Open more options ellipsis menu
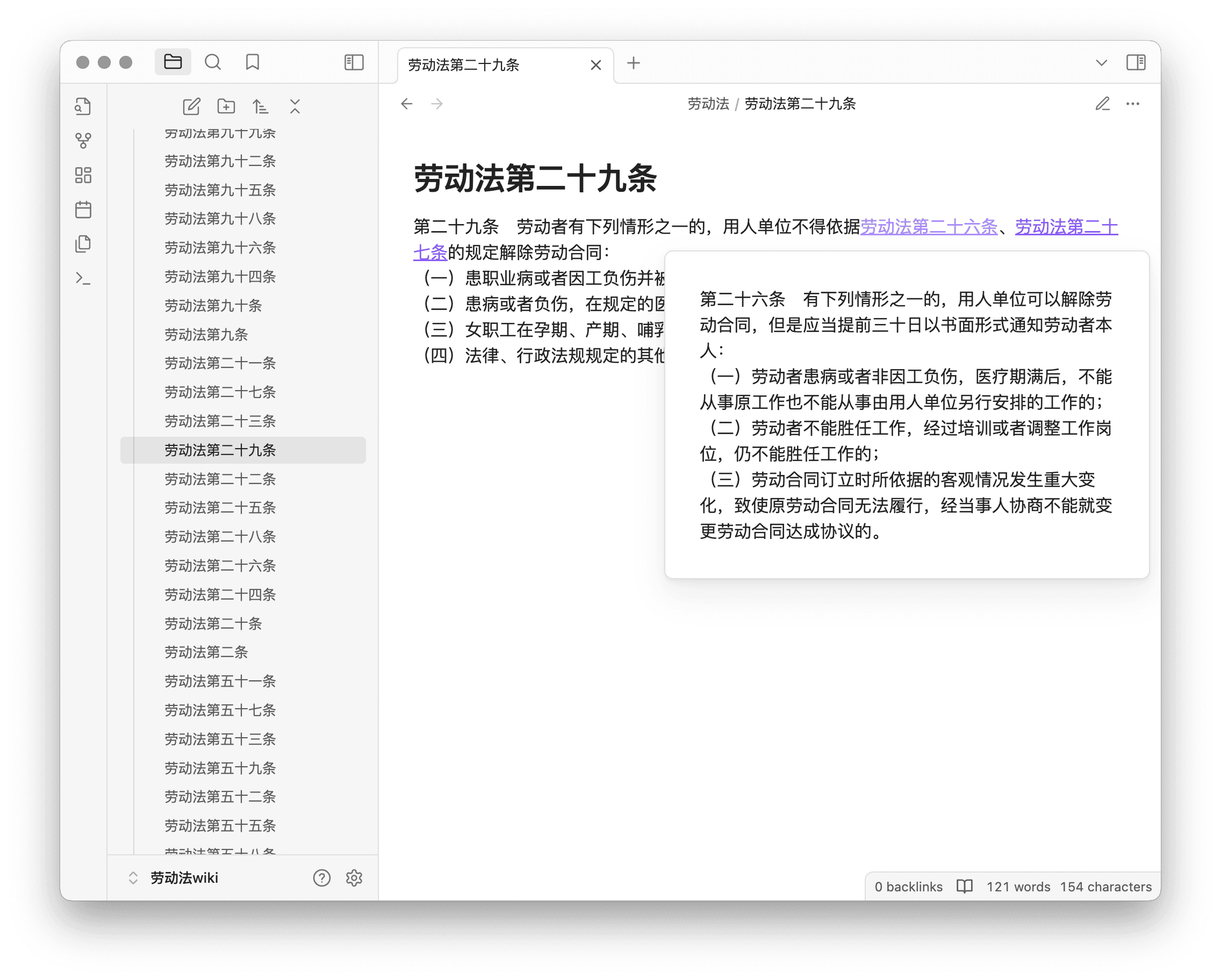 [x=1133, y=104]
